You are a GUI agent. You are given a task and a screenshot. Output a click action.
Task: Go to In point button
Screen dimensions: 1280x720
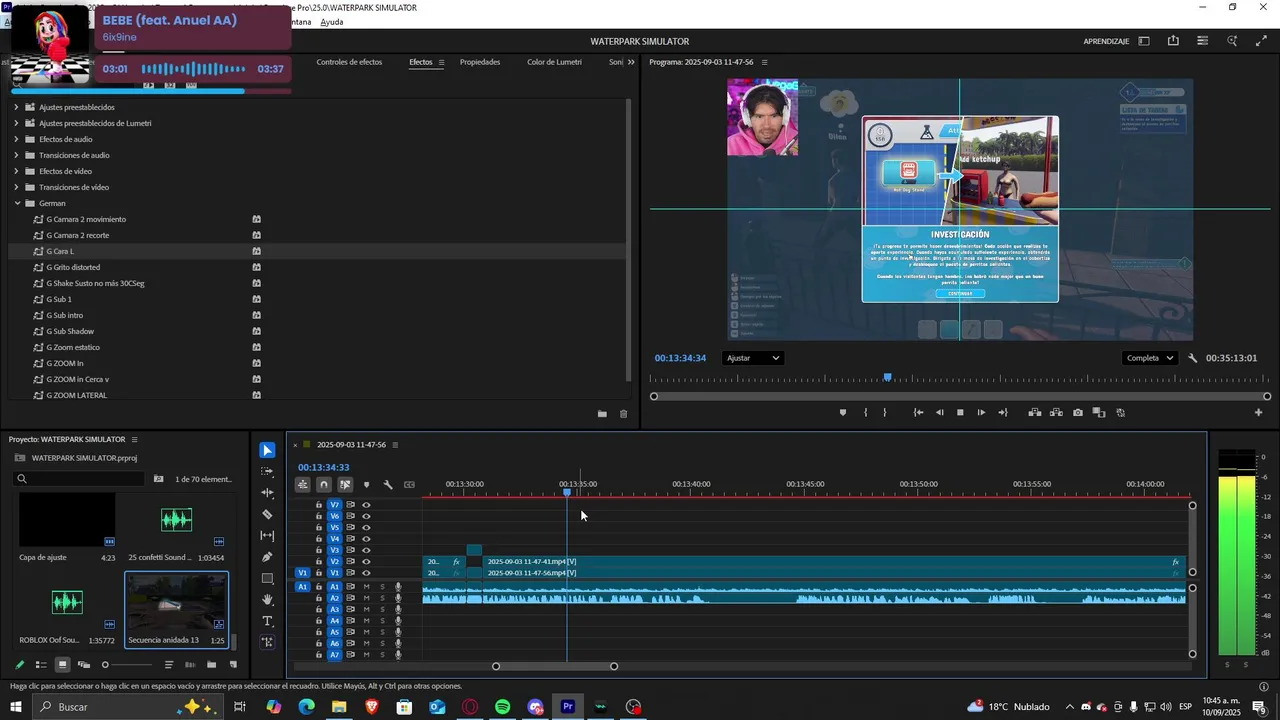[918, 412]
